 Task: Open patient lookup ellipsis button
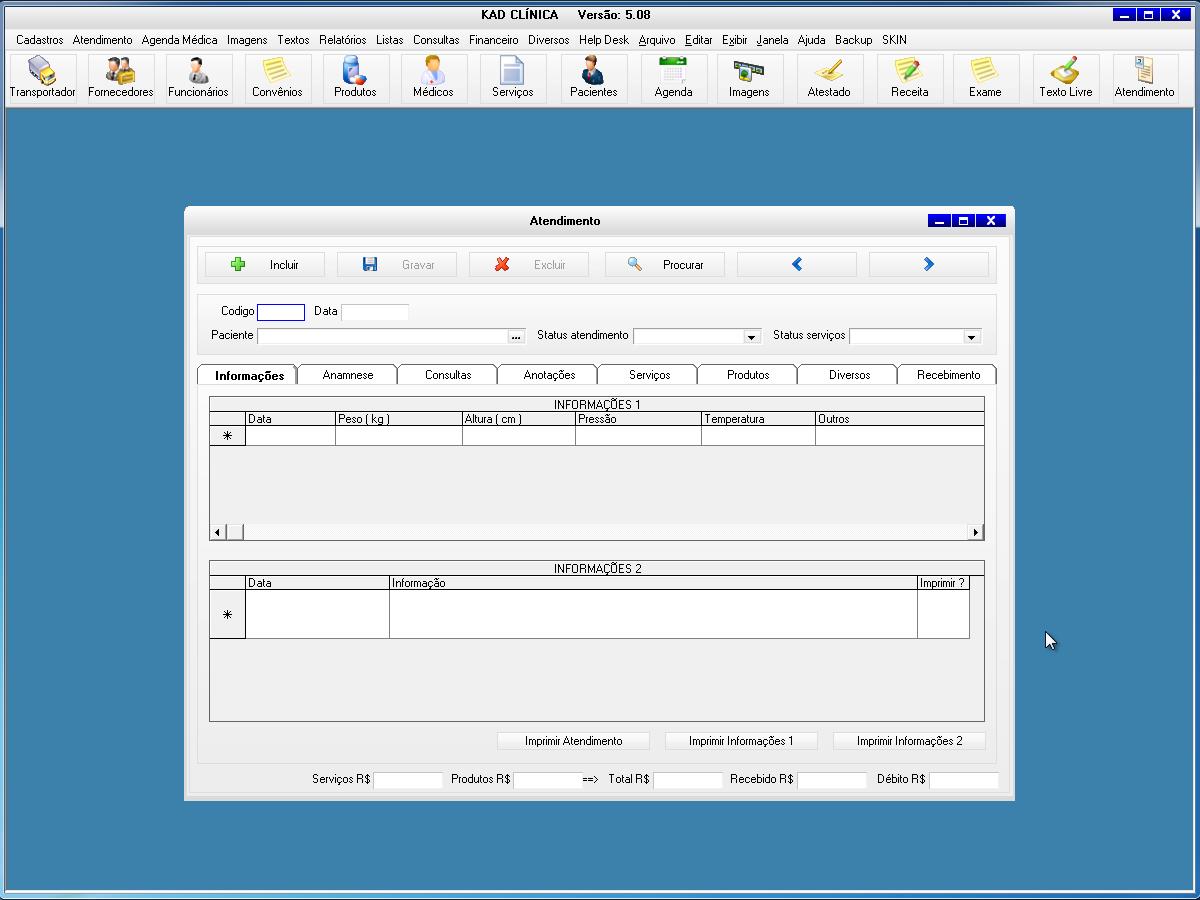516,337
